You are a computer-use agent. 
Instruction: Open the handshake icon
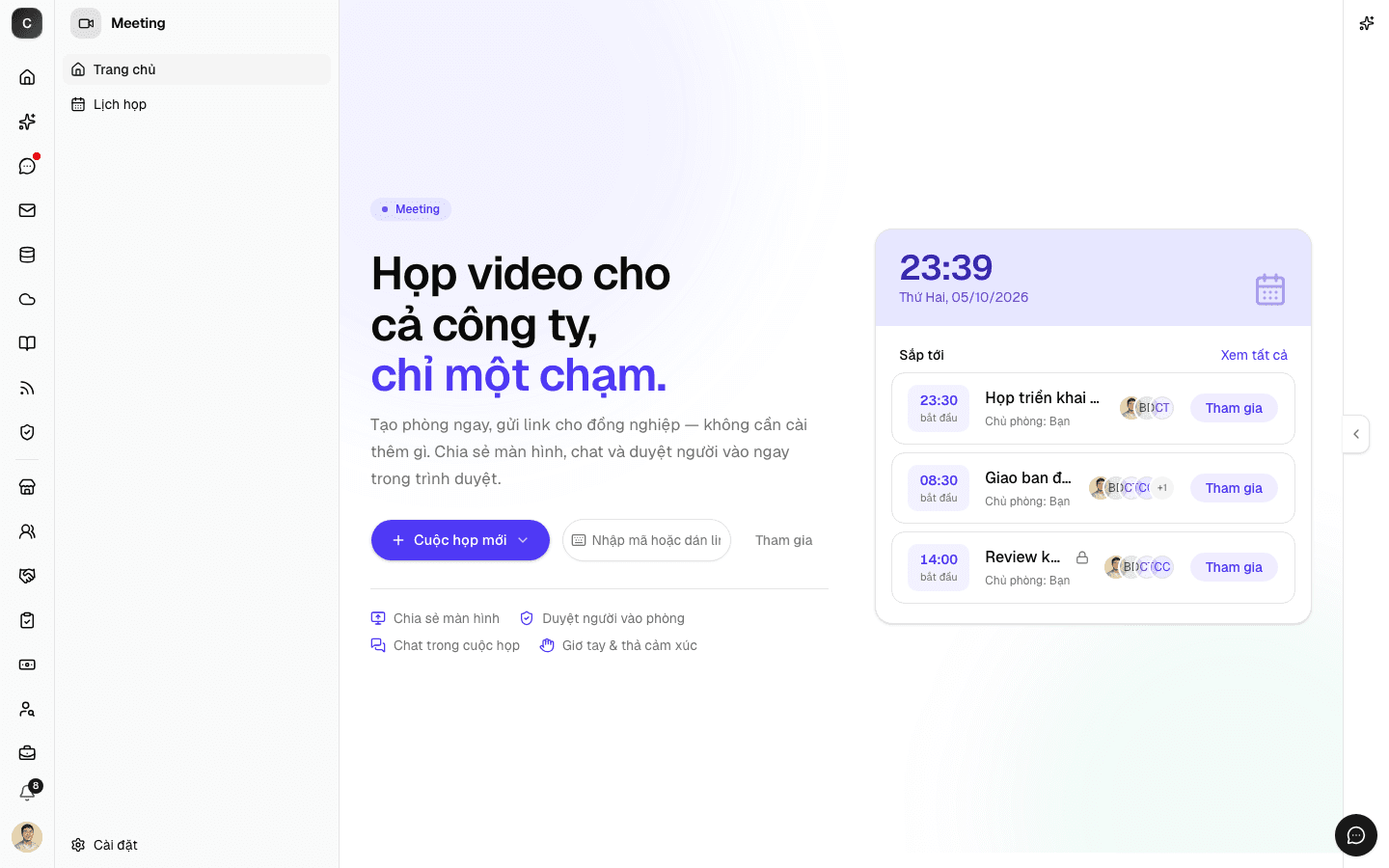coord(27,576)
